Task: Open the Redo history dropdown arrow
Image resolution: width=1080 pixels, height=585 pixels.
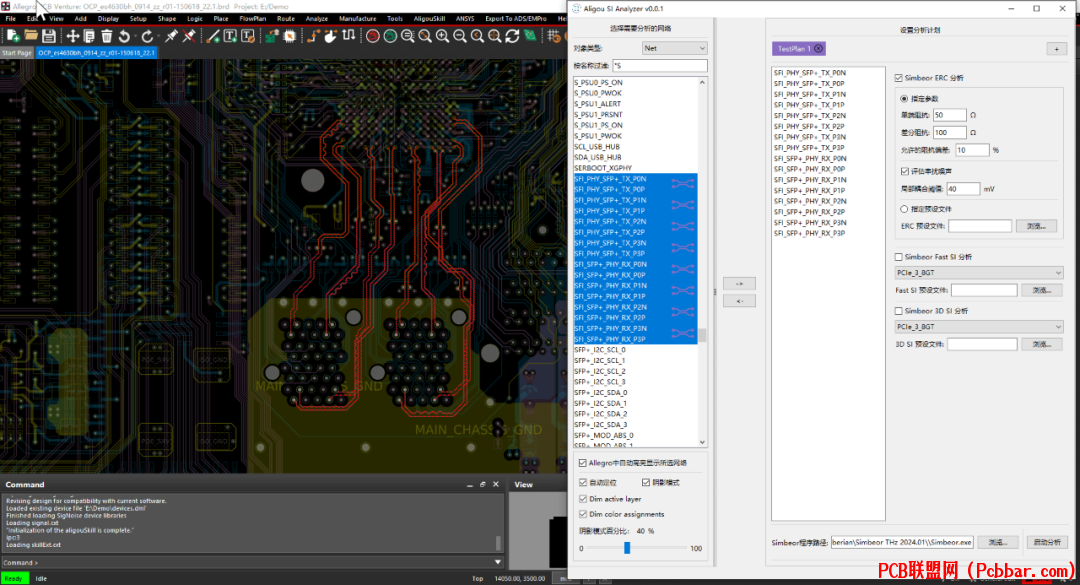Action: coord(156,36)
